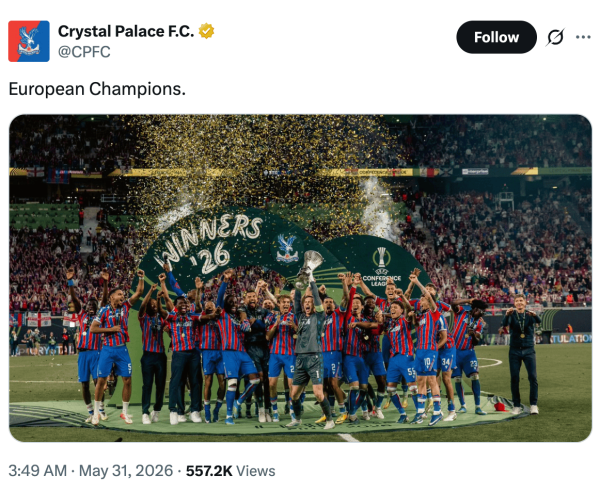Click the May 31, 2026 date
The height and width of the screenshot is (492, 600).
tap(126, 471)
